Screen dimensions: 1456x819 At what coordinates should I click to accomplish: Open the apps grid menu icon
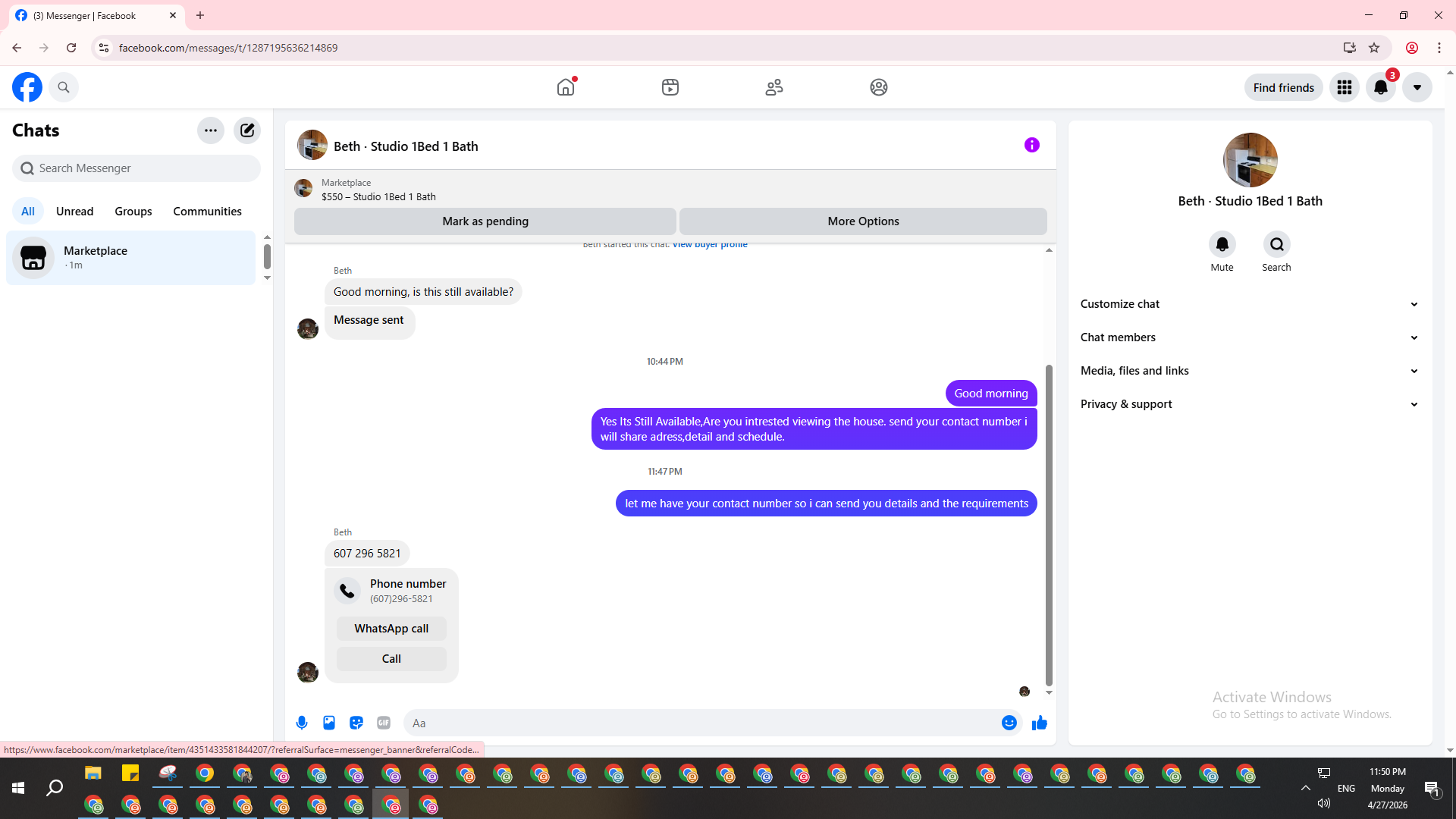pyautogui.click(x=1345, y=87)
